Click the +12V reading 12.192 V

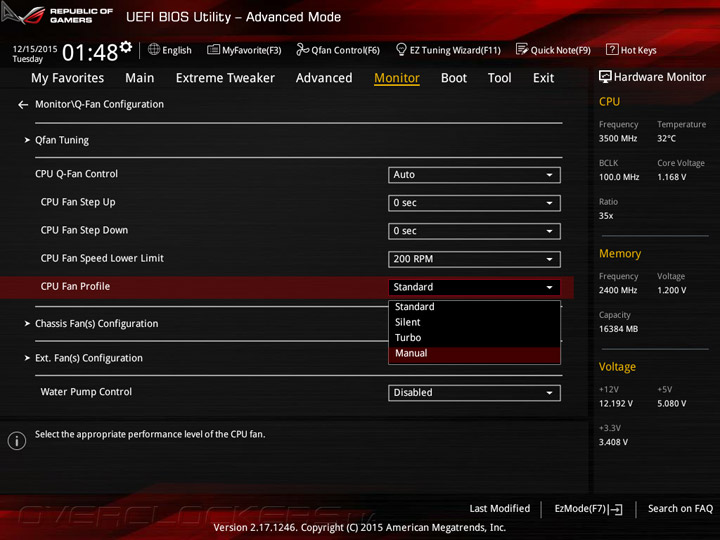click(615, 404)
